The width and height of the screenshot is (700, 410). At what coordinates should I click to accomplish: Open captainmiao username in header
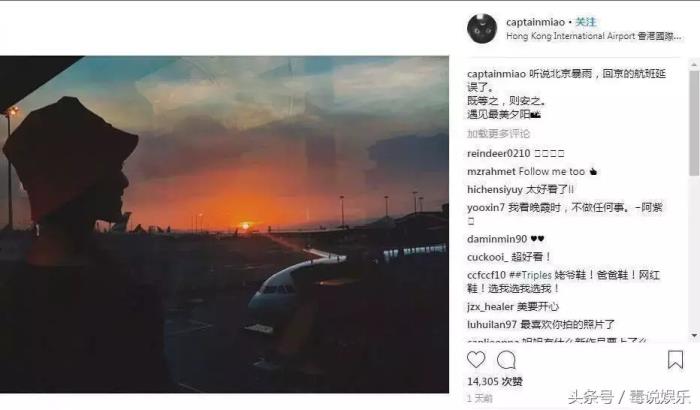coord(535,22)
